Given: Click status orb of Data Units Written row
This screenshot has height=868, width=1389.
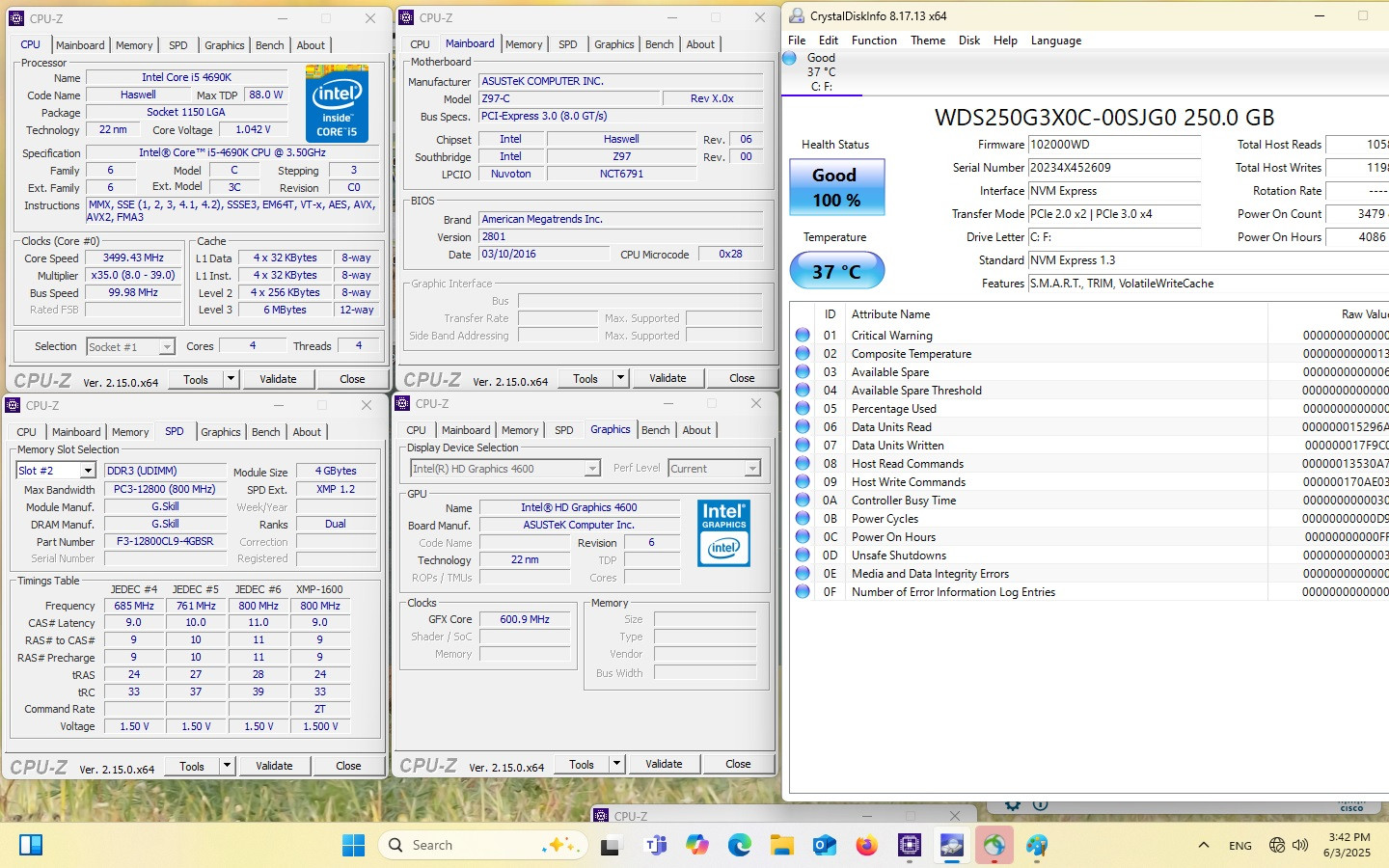Looking at the screenshot, I should [x=803, y=445].
